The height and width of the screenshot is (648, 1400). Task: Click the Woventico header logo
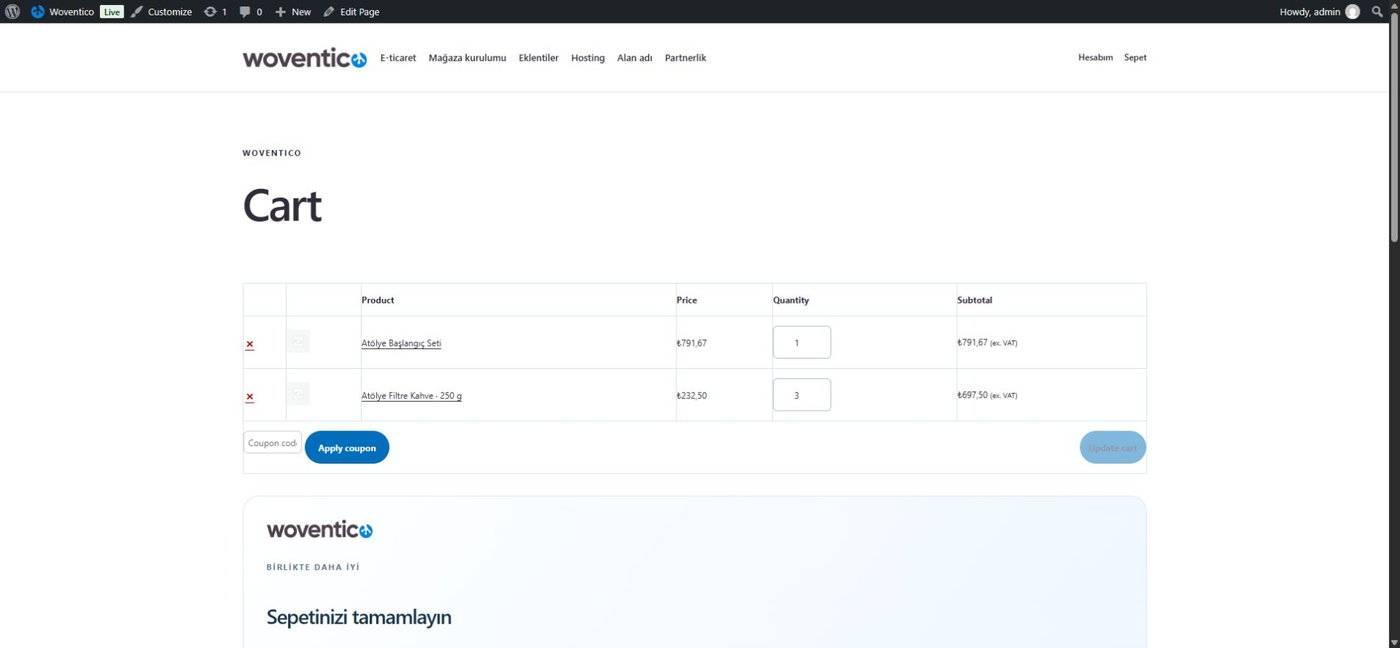pos(305,58)
